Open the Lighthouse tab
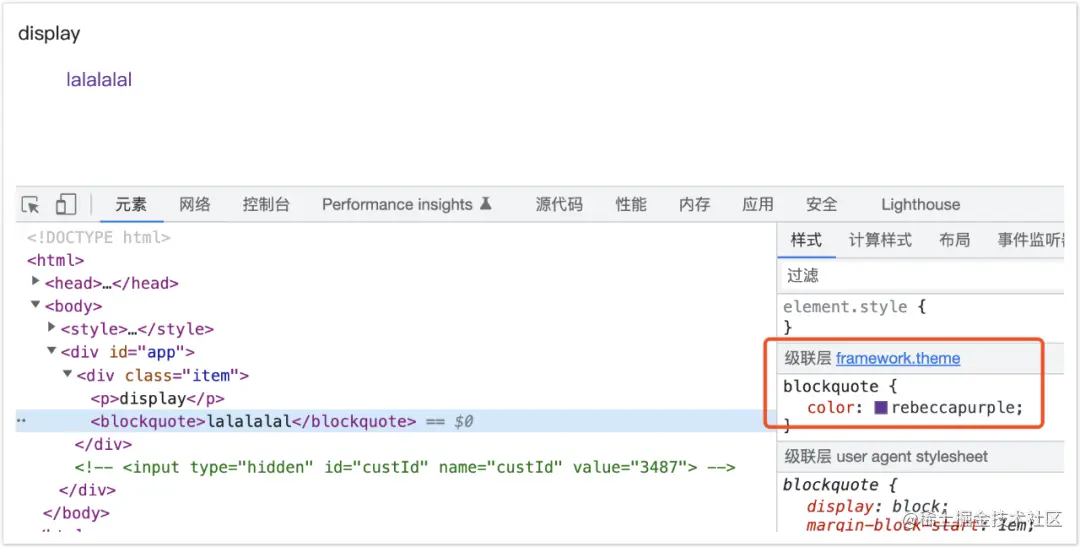 click(920, 205)
